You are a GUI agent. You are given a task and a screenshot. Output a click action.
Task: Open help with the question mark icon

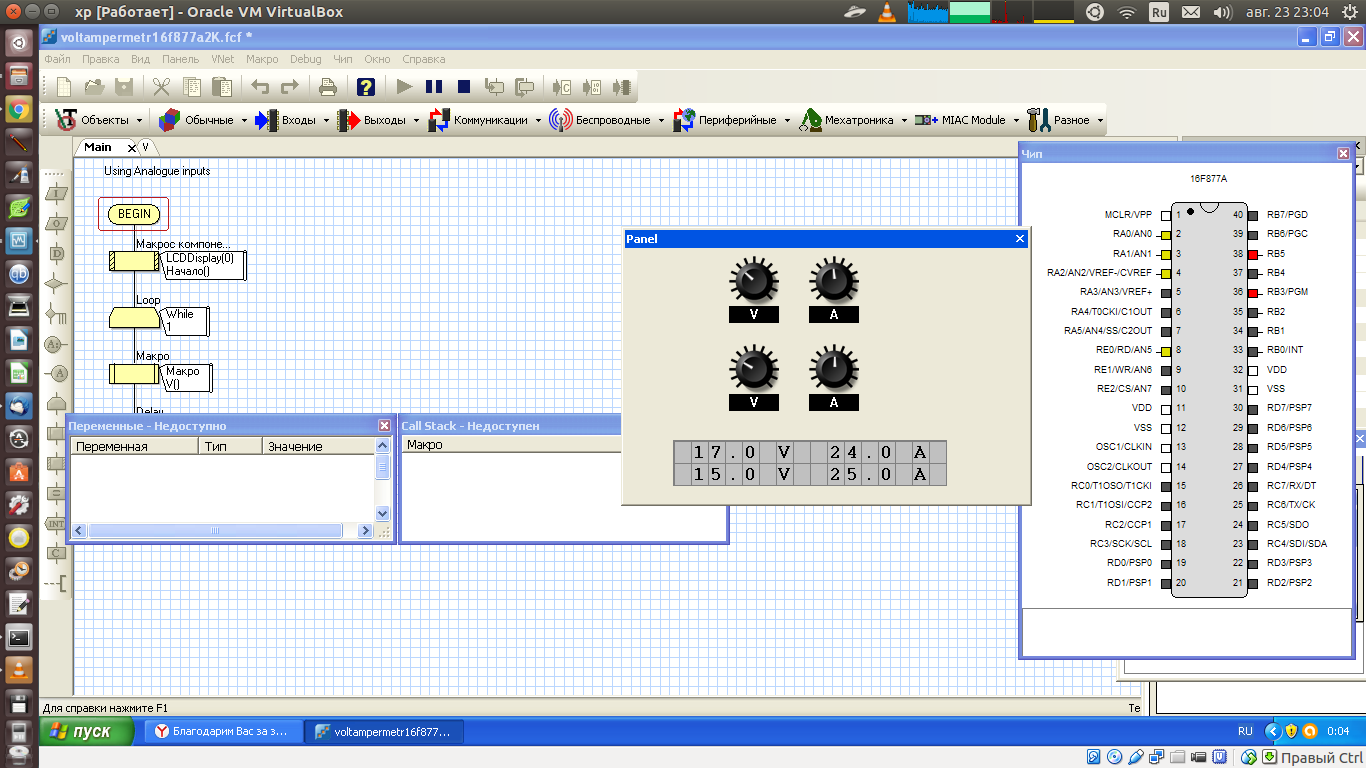tap(366, 87)
